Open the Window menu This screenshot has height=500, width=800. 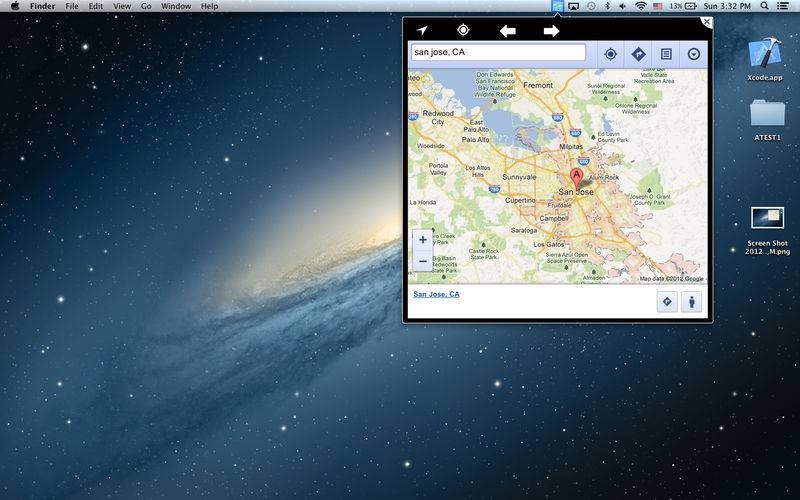click(x=176, y=6)
